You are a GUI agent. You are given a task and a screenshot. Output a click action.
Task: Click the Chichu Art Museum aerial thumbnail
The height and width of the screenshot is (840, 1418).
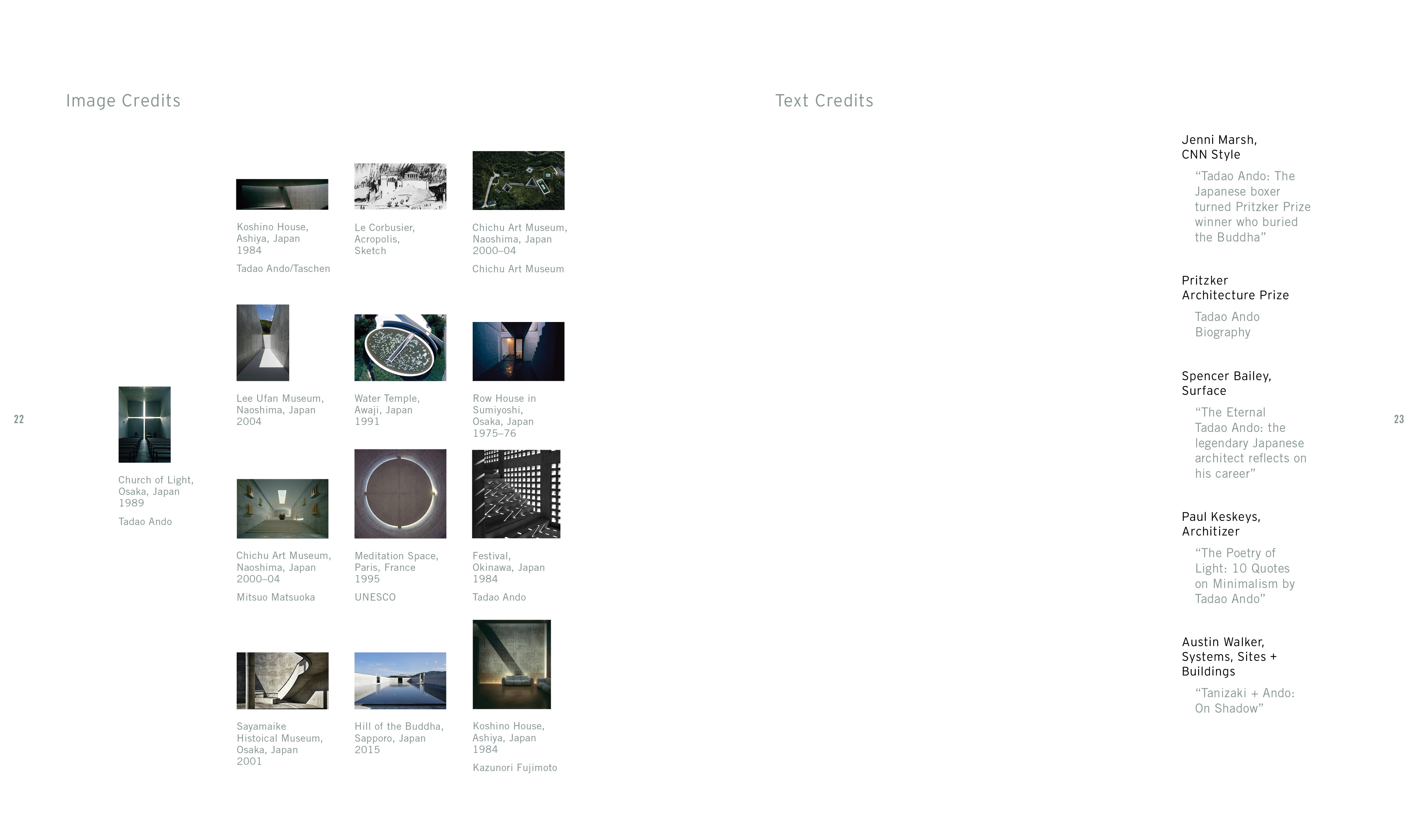(519, 181)
